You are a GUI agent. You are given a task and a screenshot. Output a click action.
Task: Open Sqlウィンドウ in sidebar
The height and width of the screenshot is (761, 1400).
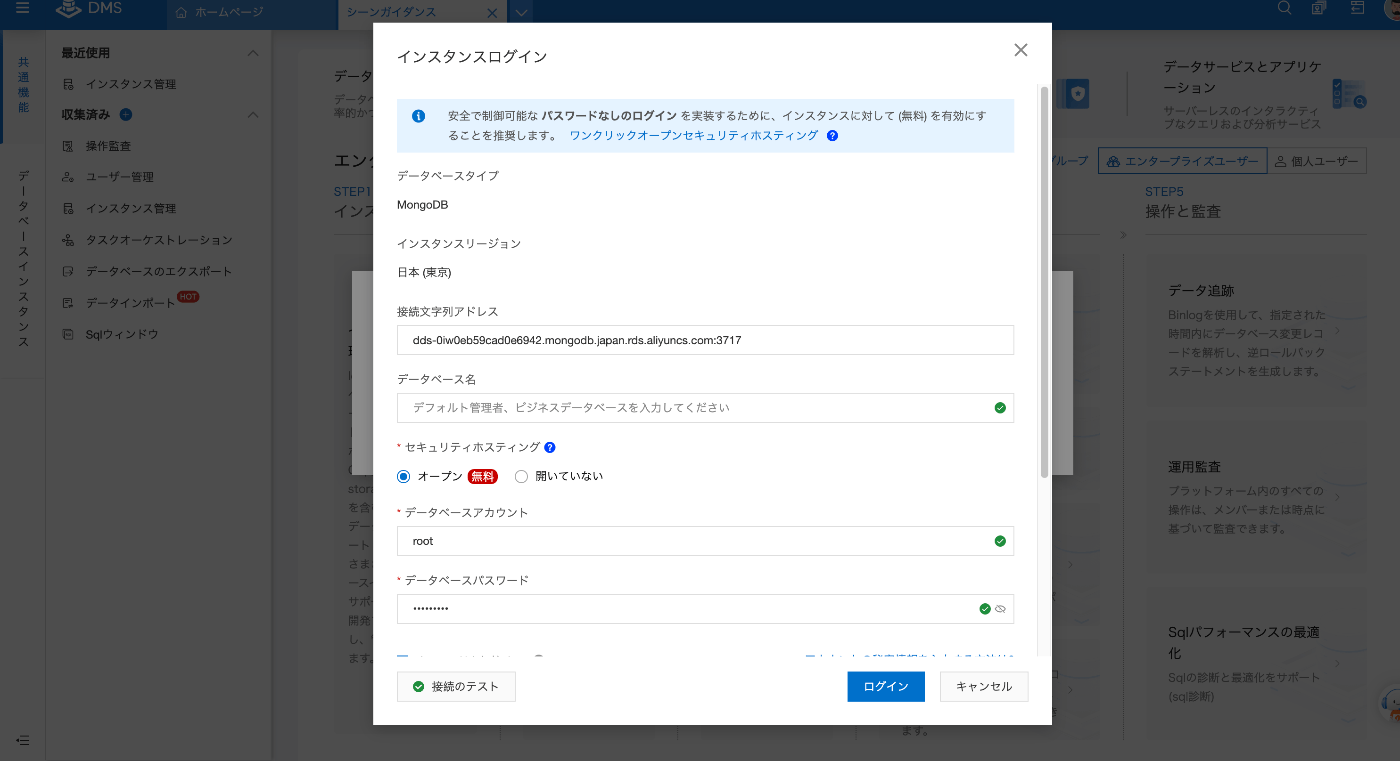point(122,334)
